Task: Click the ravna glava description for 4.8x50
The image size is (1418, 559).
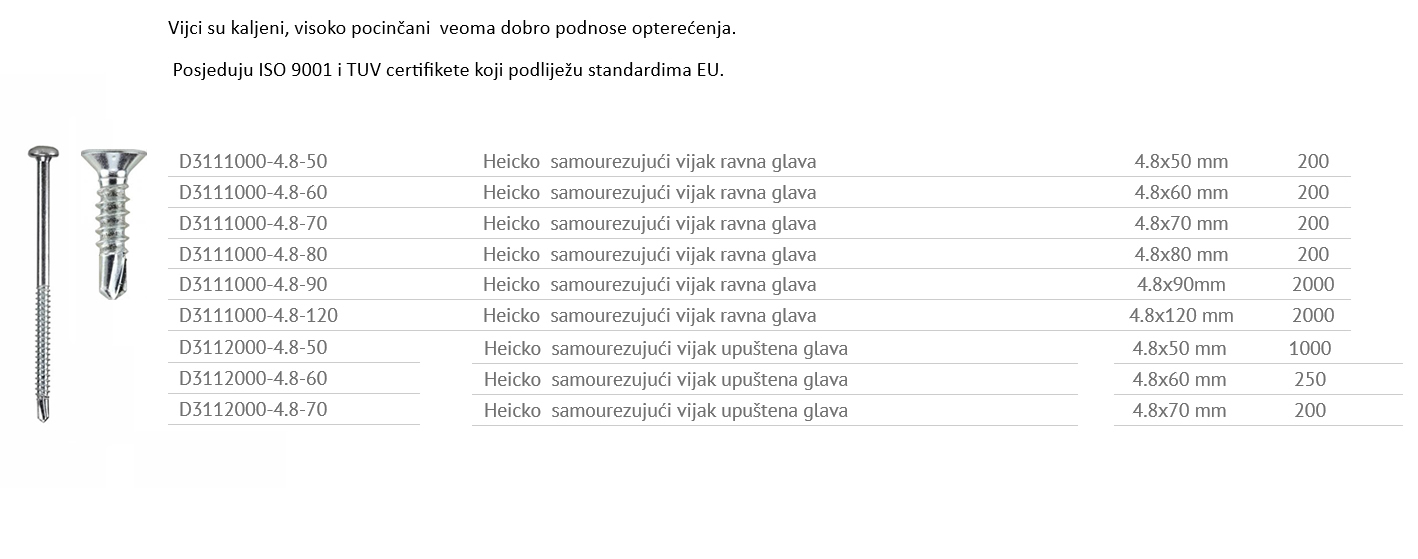Action: [x=650, y=161]
